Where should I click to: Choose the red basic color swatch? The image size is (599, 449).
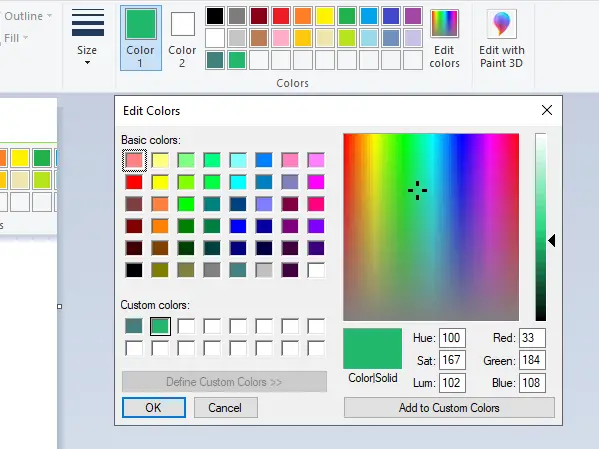pos(134,182)
